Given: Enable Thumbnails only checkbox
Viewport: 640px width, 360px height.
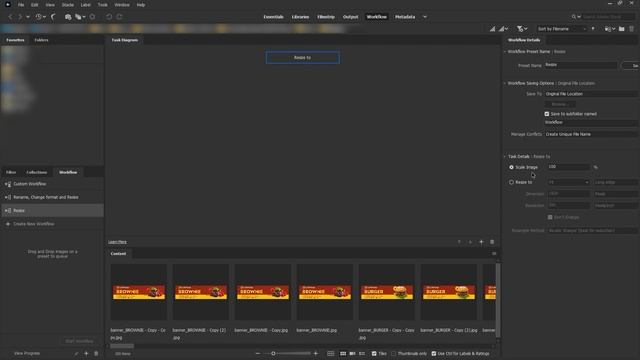Looking at the screenshot, I should [393, 353].
